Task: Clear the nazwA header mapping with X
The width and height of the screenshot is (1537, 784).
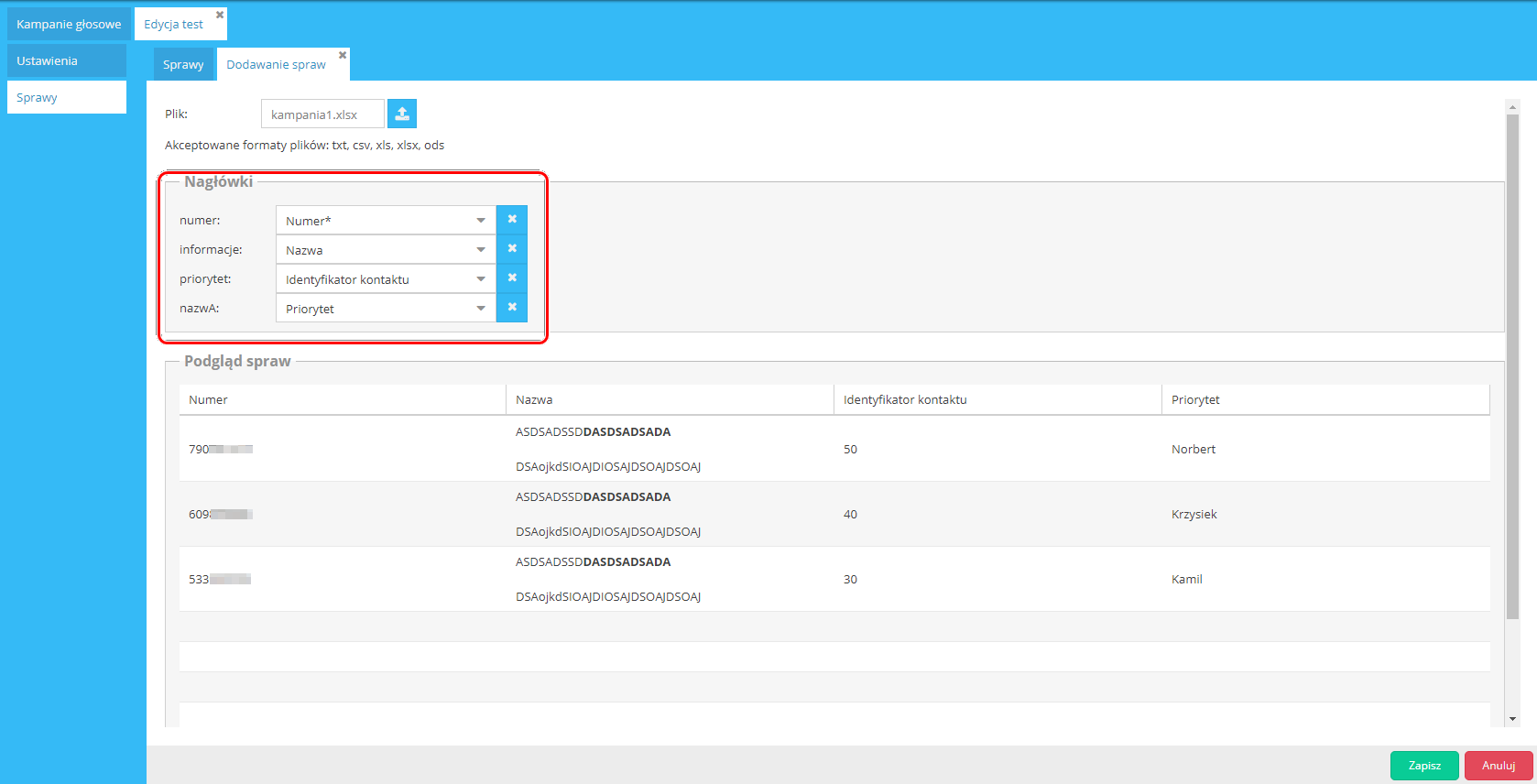Action: (x=512, y=308)
